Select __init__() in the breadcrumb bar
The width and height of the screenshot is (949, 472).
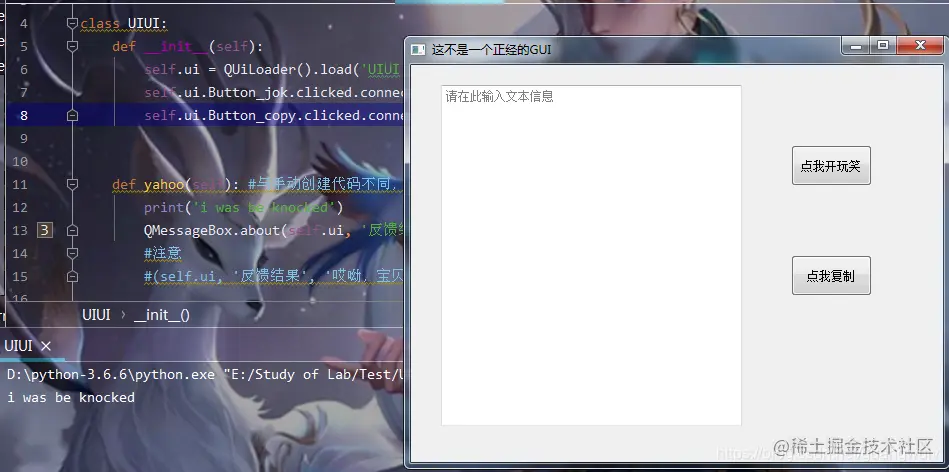tap(162, 315)
